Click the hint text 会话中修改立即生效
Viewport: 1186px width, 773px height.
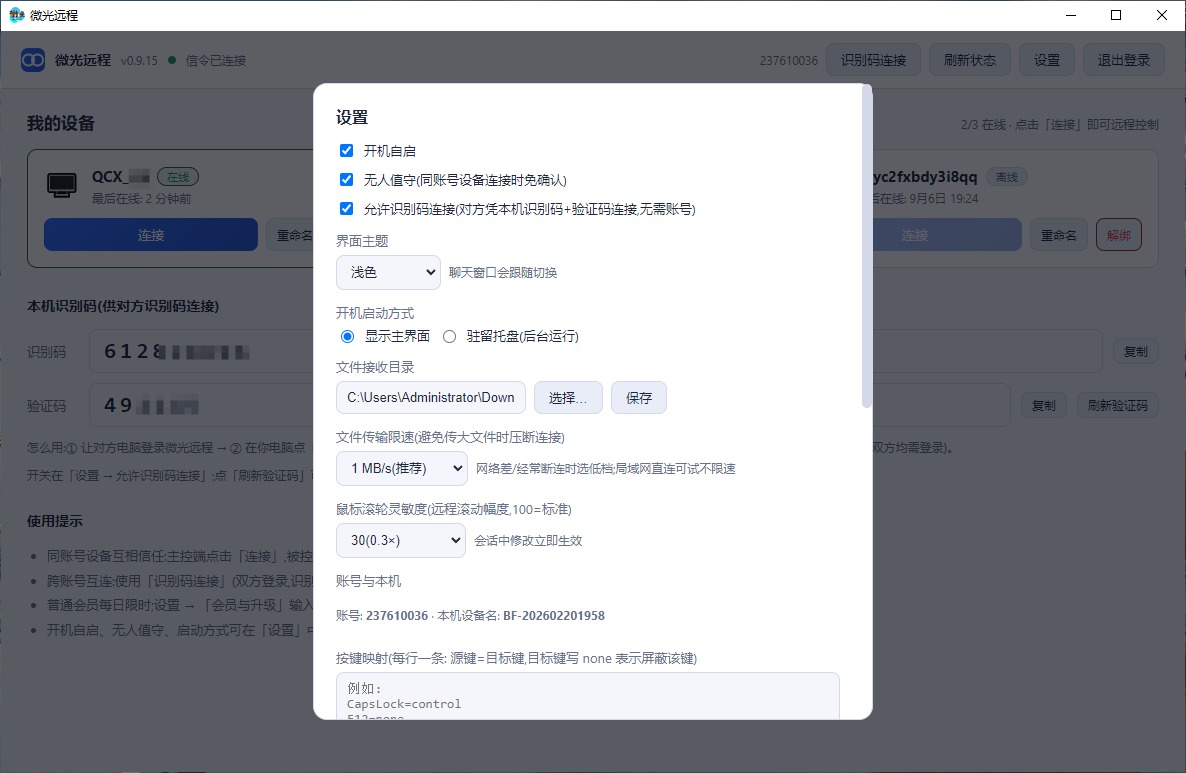528,541
